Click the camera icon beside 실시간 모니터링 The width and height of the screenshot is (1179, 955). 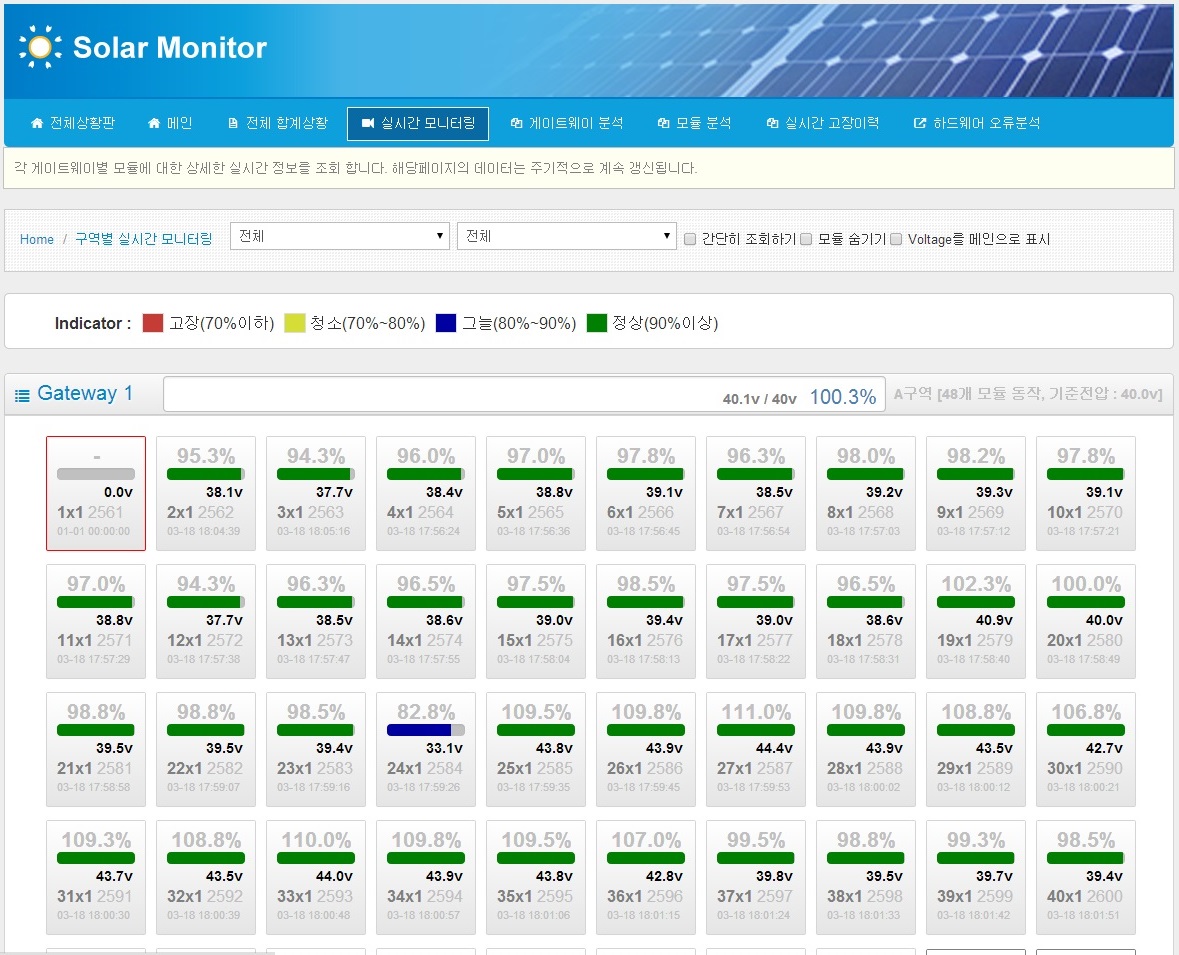click(x=368, y=123)
